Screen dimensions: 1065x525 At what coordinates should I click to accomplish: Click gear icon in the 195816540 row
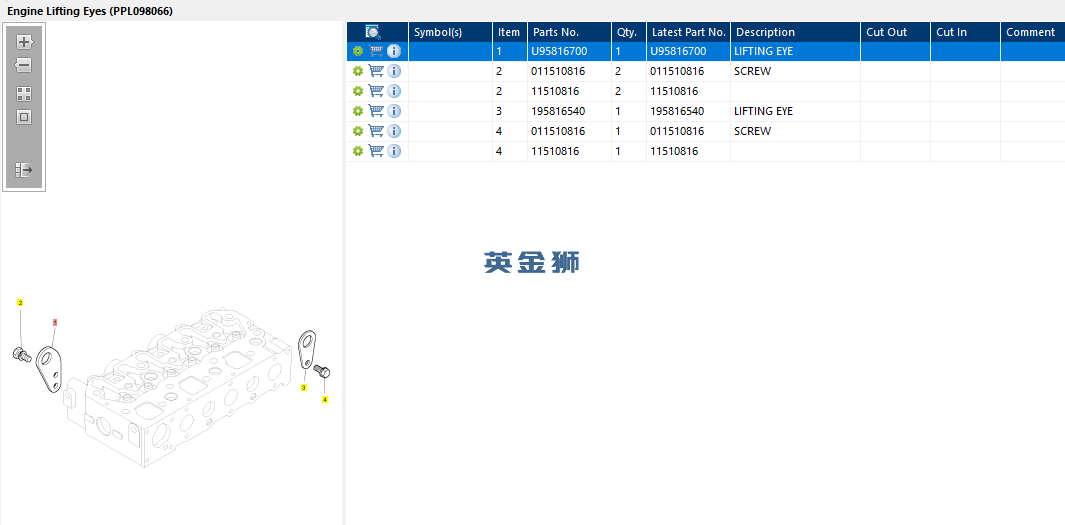click(x=358, y=111)
